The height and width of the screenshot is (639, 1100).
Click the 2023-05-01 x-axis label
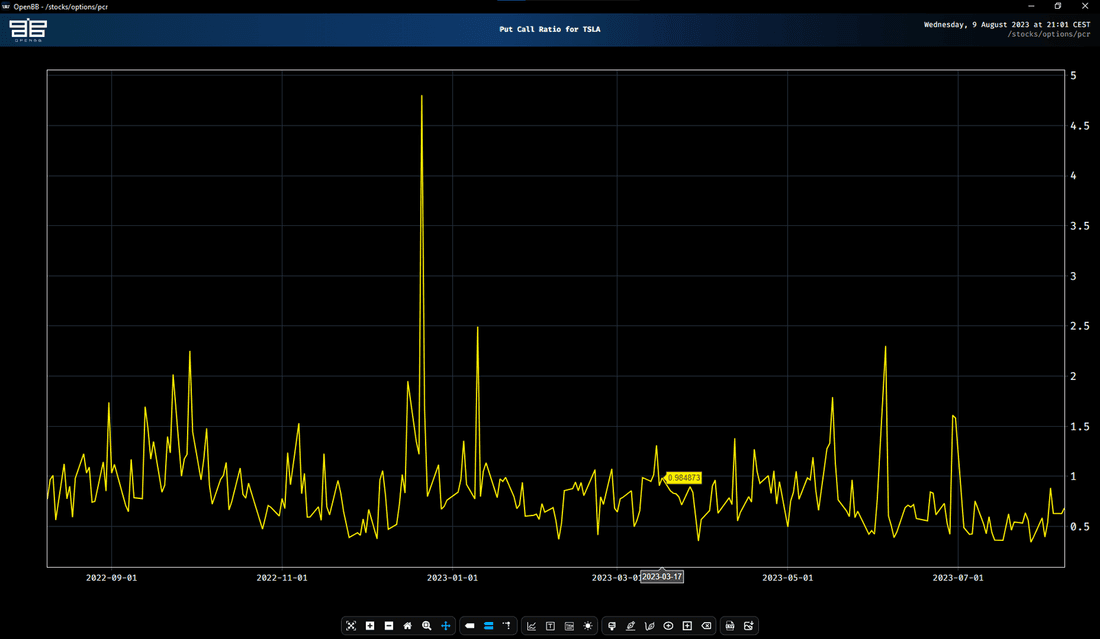(x=788, y=578)
